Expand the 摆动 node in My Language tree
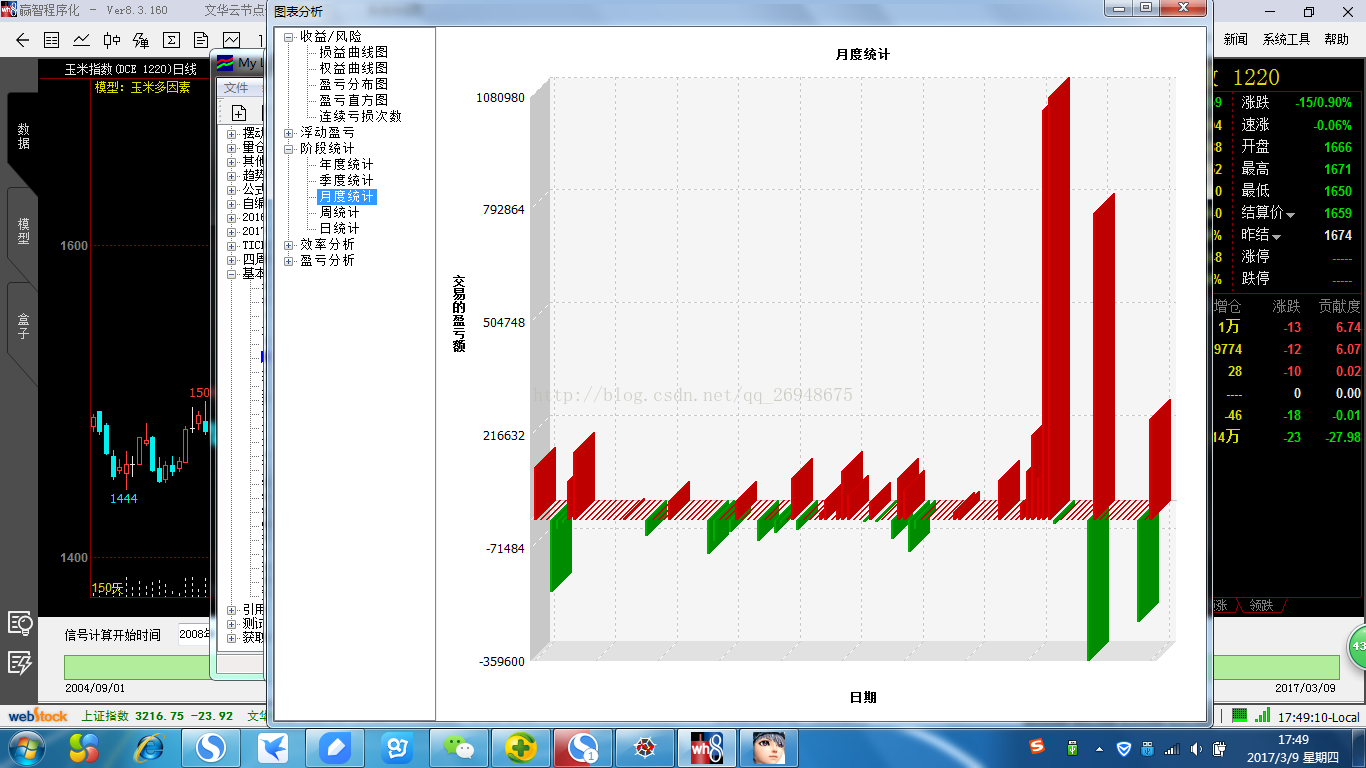The width and height of the screenshot is (1366, 768). [232, 133]
